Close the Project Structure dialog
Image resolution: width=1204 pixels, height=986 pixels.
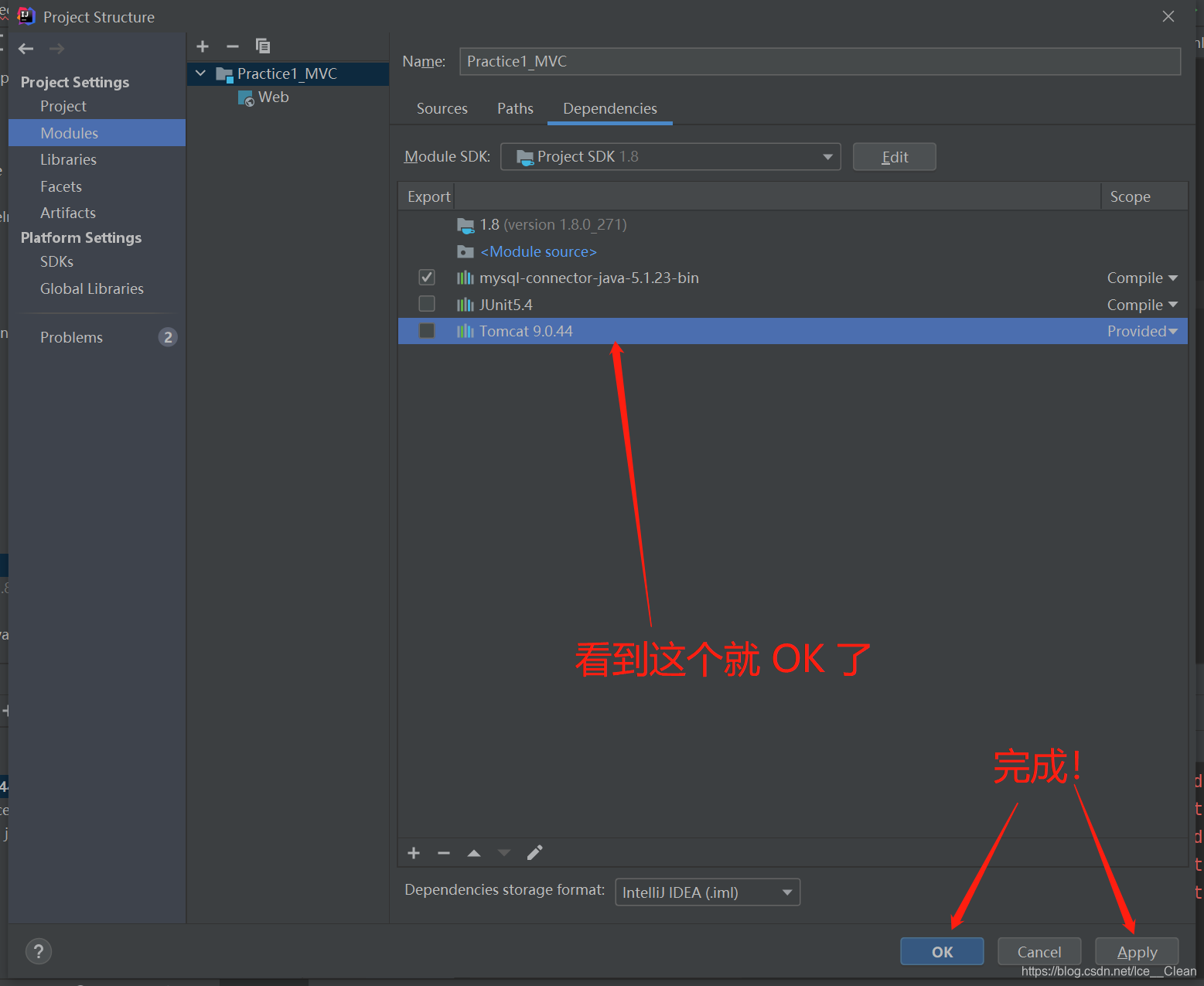coord(1168,16)
